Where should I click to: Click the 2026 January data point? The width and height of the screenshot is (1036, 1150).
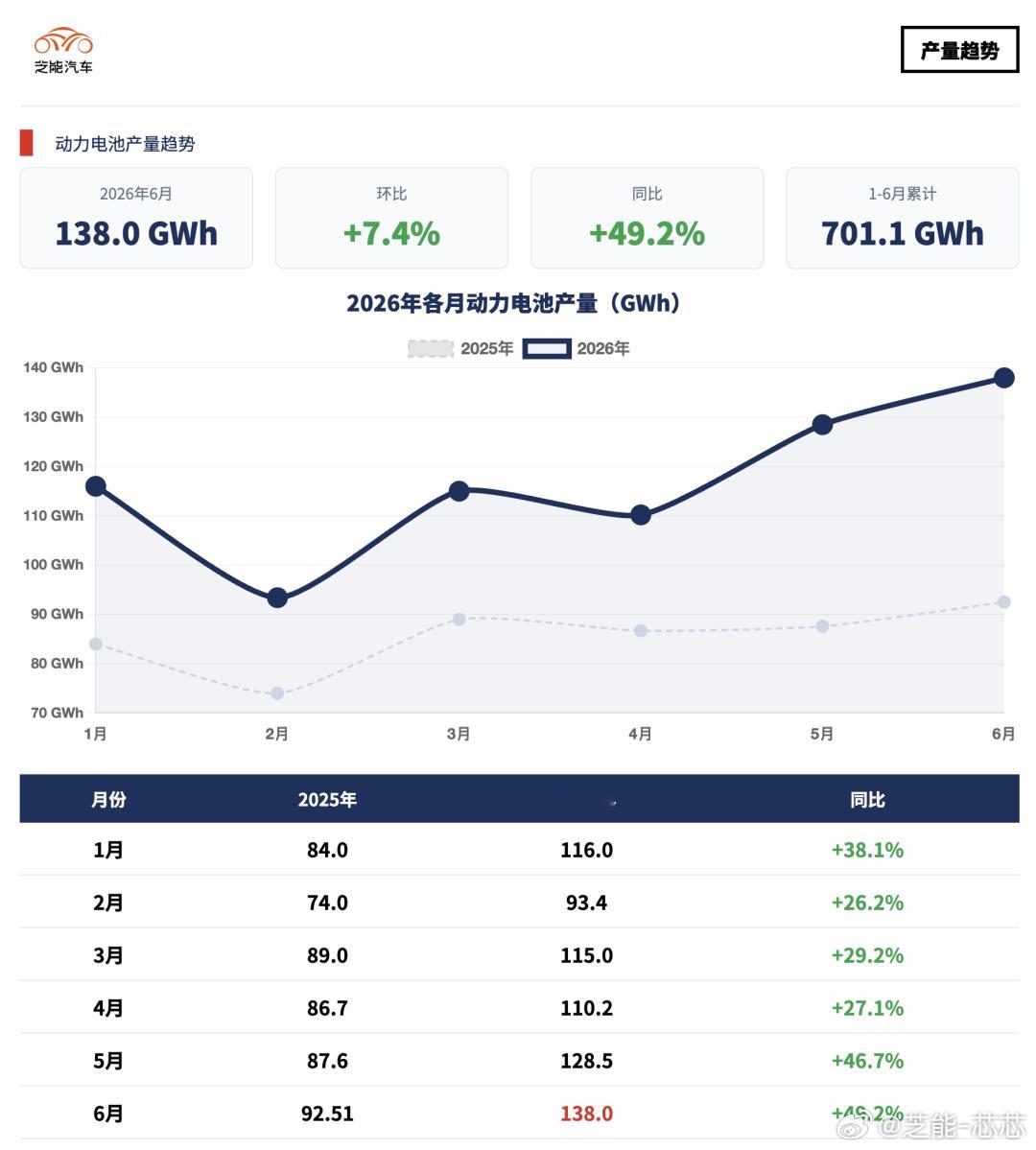point(96,486)
